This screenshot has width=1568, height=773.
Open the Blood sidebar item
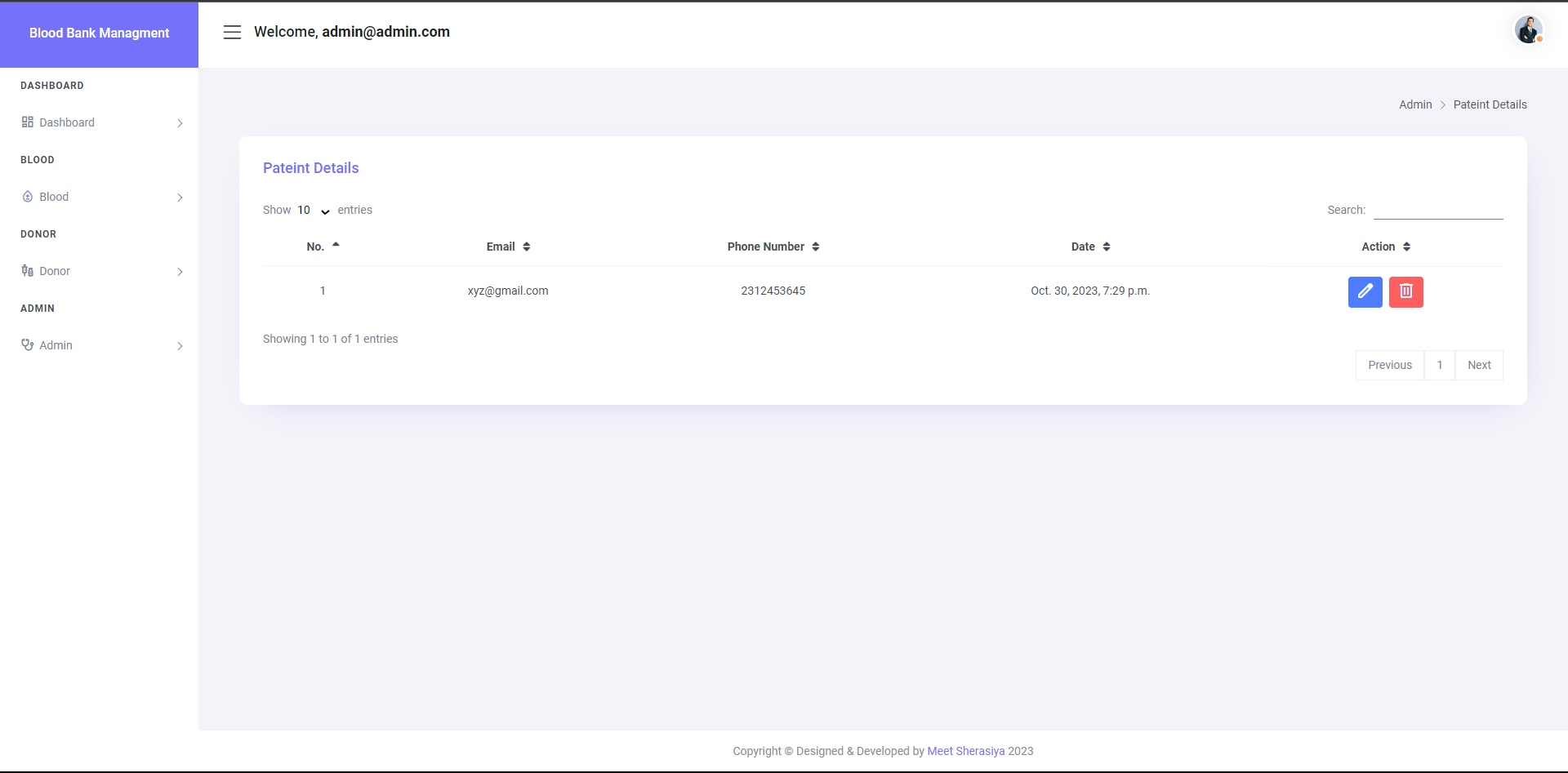[x=99, y=197]
